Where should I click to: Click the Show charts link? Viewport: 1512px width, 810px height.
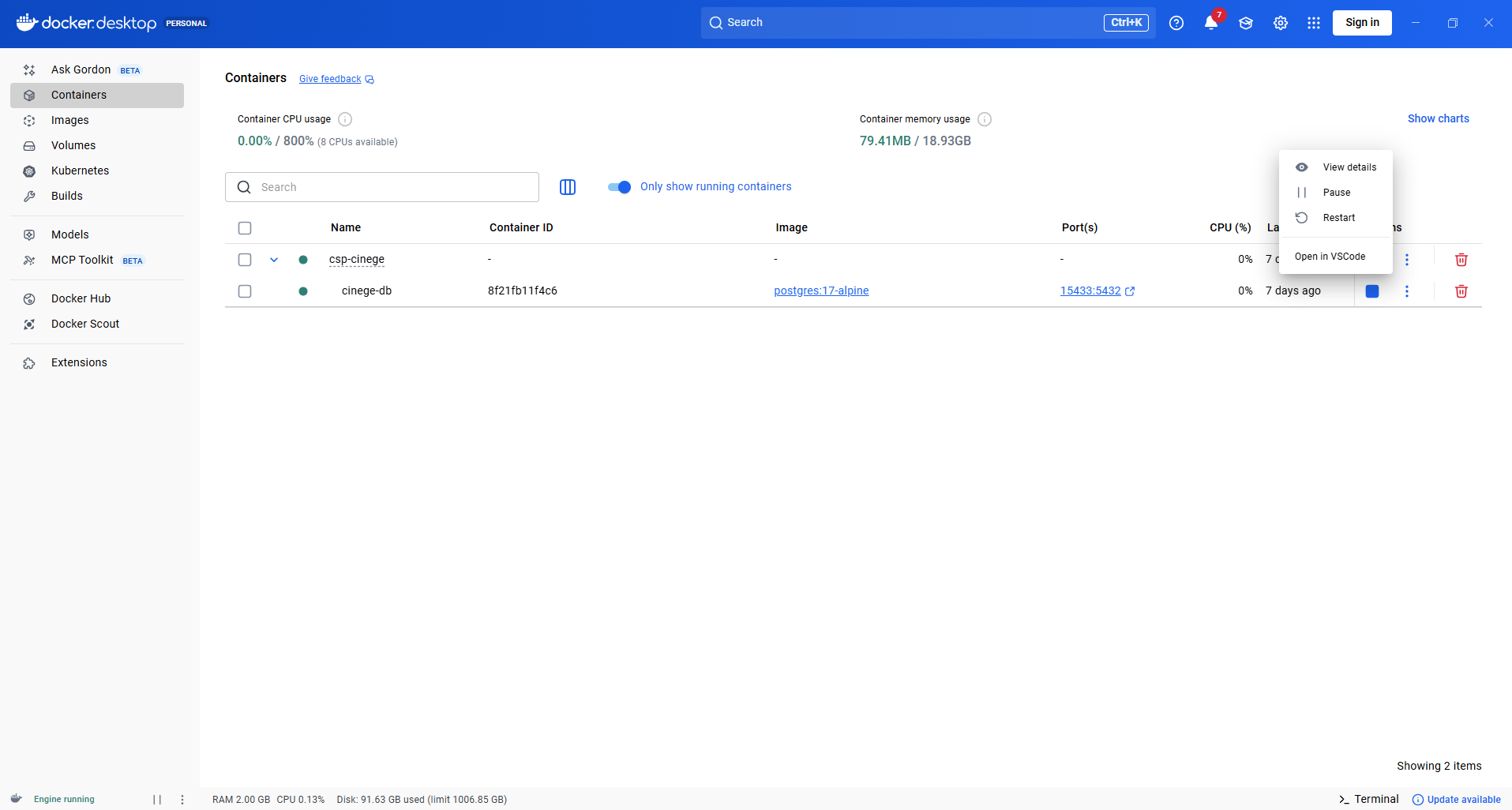coord(1439,118)
